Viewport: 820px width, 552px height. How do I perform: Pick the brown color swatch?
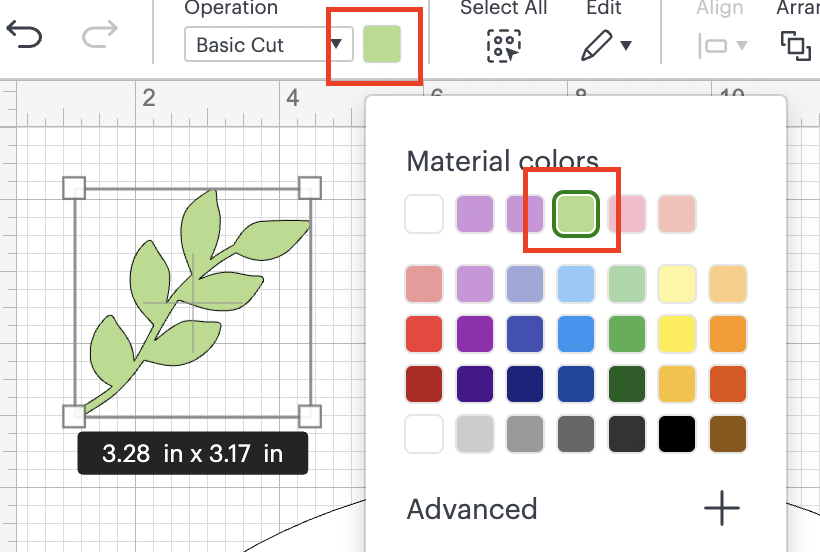727,434
